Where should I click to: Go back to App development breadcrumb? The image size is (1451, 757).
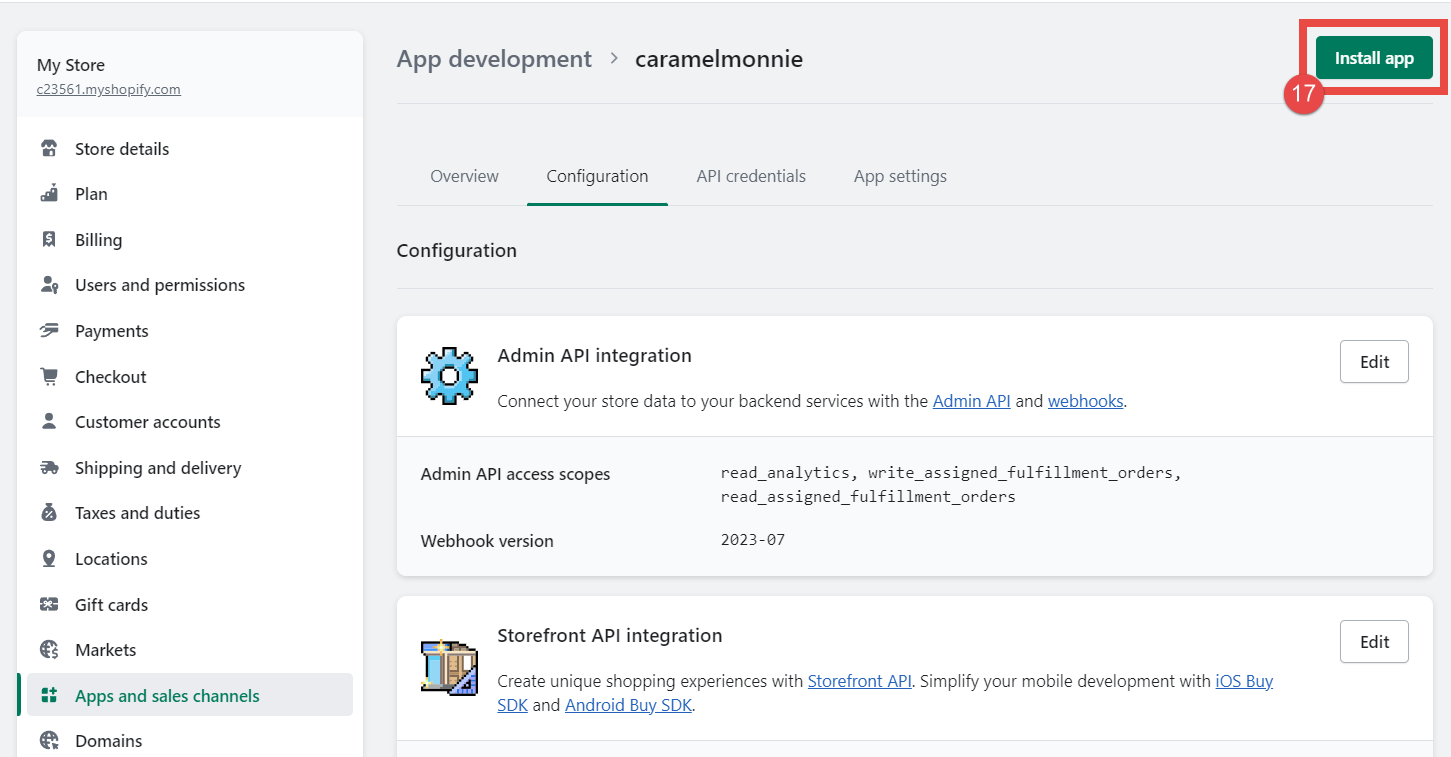tap(494, 59)
